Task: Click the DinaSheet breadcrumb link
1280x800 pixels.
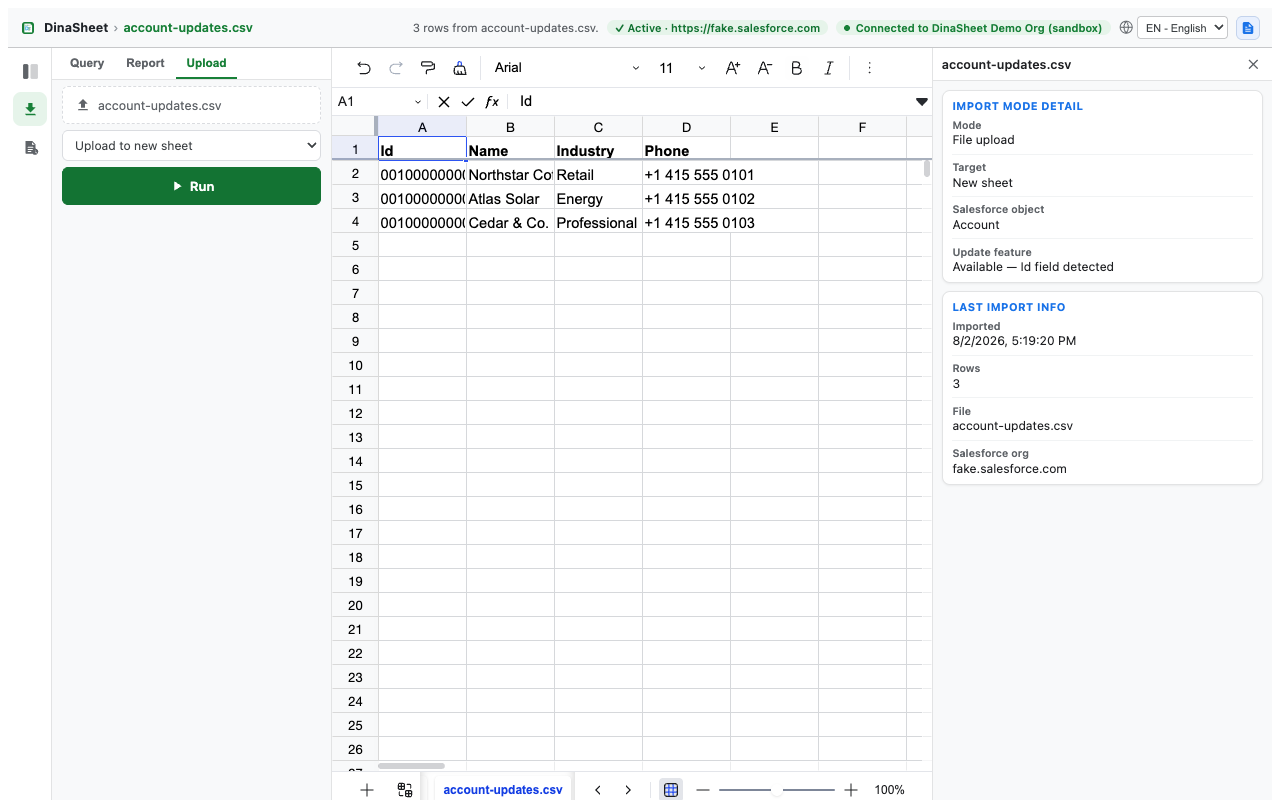Action: coord(76,28)
